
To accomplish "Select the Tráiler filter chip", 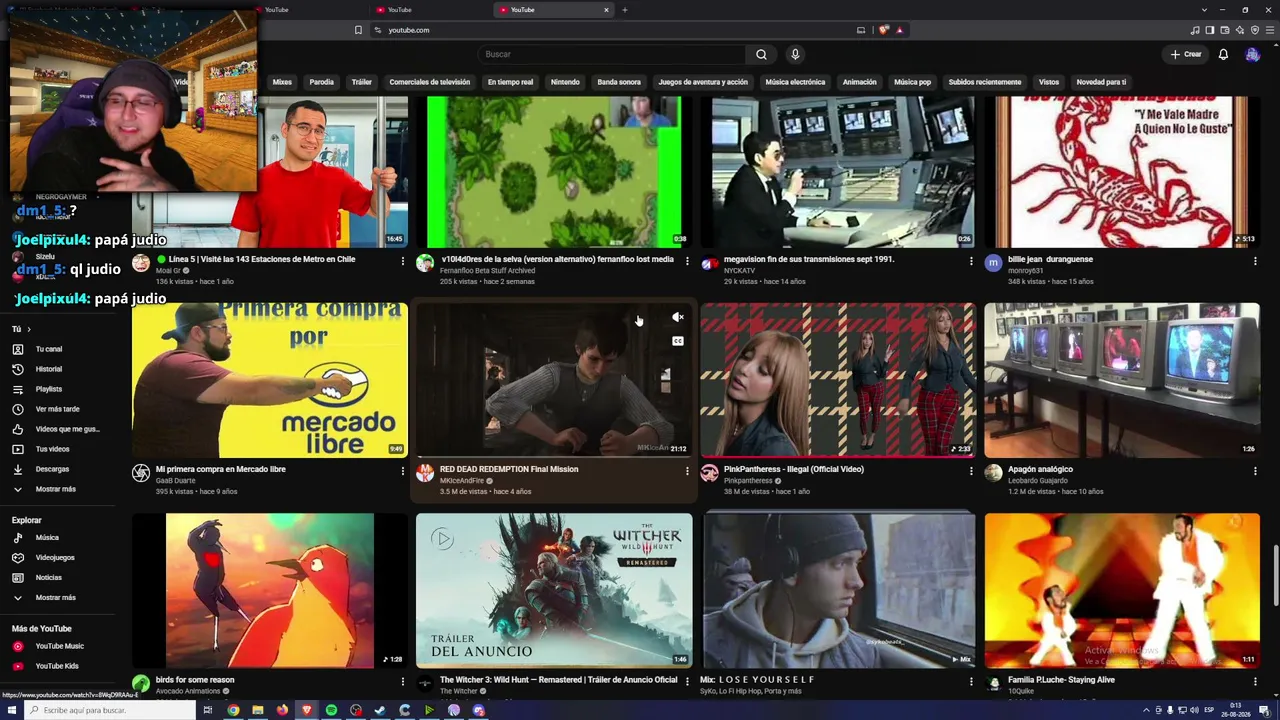I will click(x=362, y=82).
